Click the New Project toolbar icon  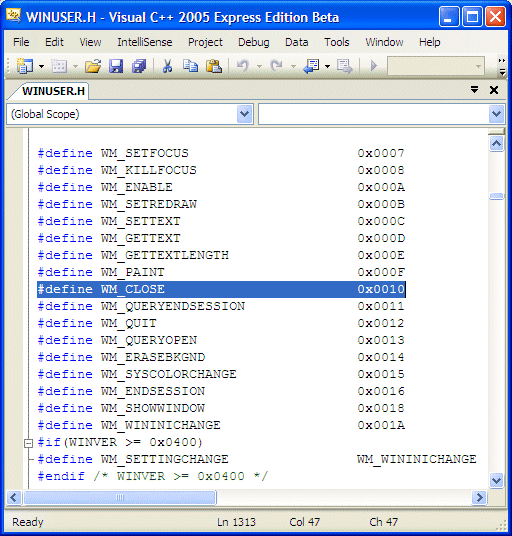25,66
